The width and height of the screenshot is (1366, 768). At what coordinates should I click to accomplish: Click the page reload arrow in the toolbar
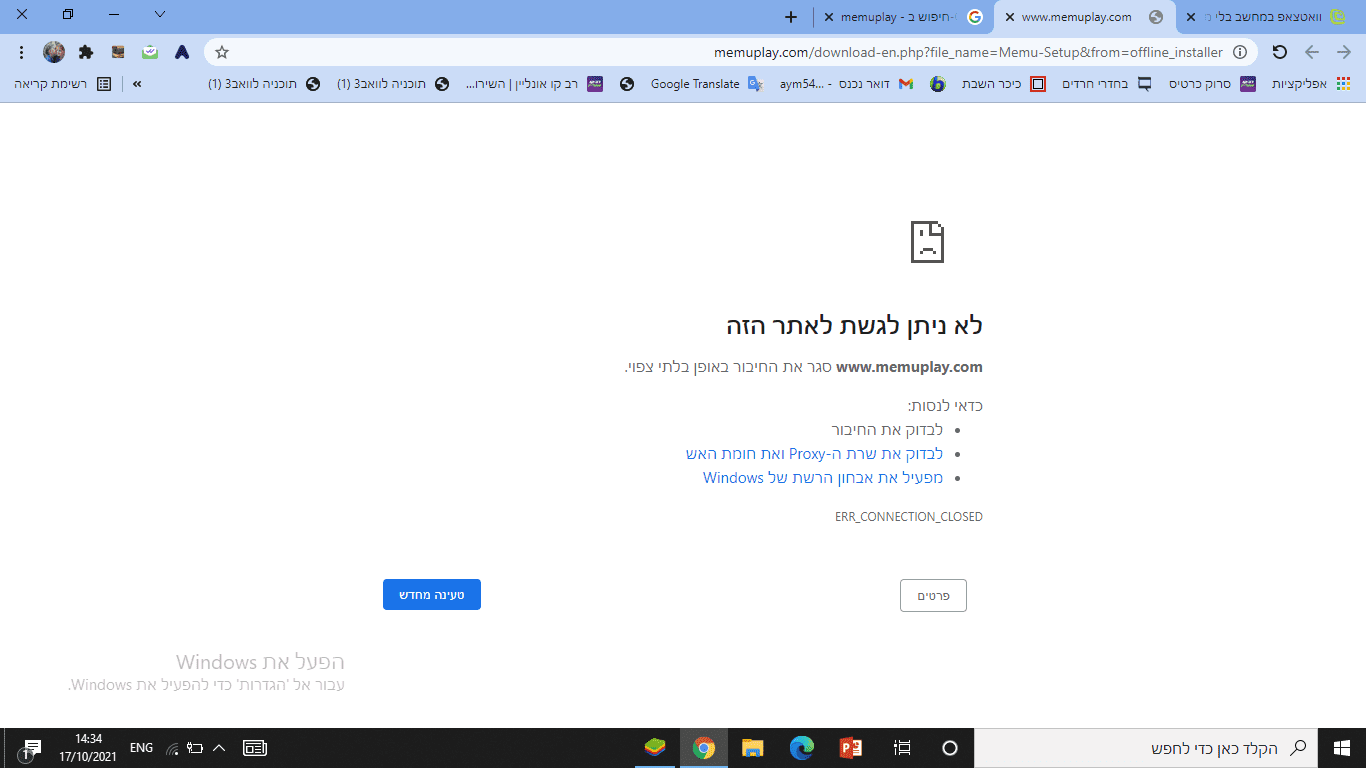coord(1280,52)
